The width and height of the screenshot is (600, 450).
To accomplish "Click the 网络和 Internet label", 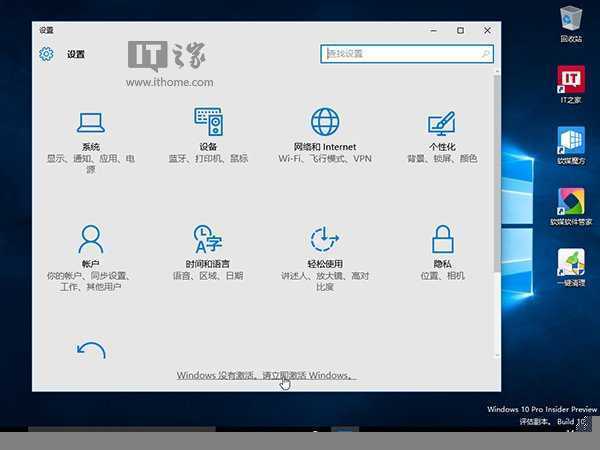I will click(325, 147).
